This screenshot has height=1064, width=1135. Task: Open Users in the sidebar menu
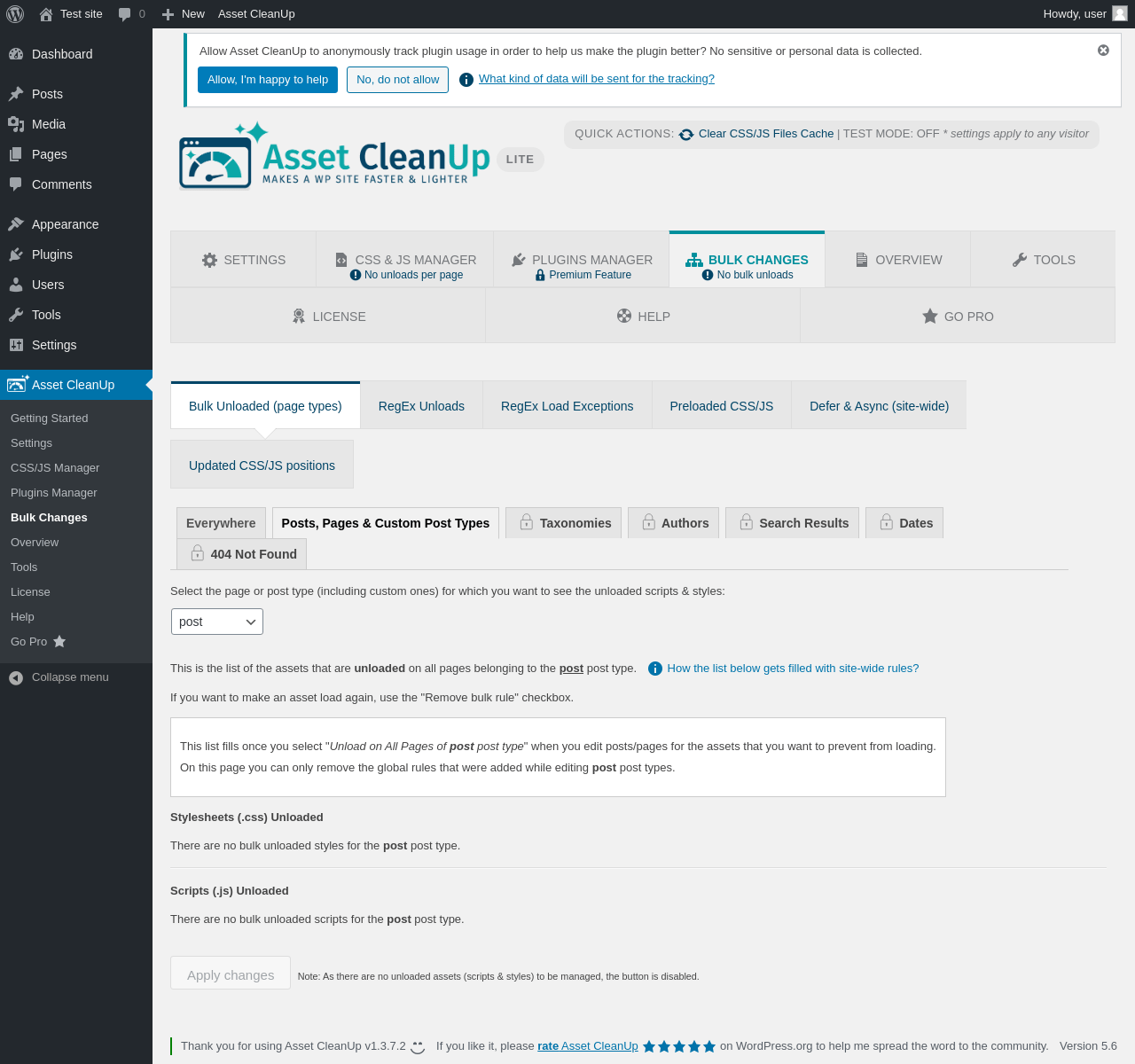(76, 285)
